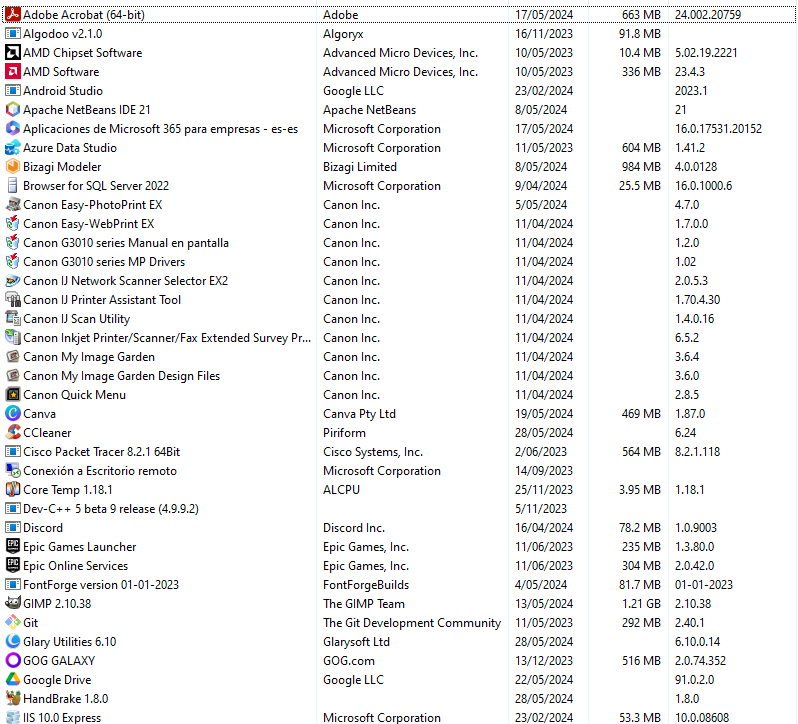Click the Browser for SQL Server 2022 icon
Screen dimensions: 798x724
pos(13,186)
